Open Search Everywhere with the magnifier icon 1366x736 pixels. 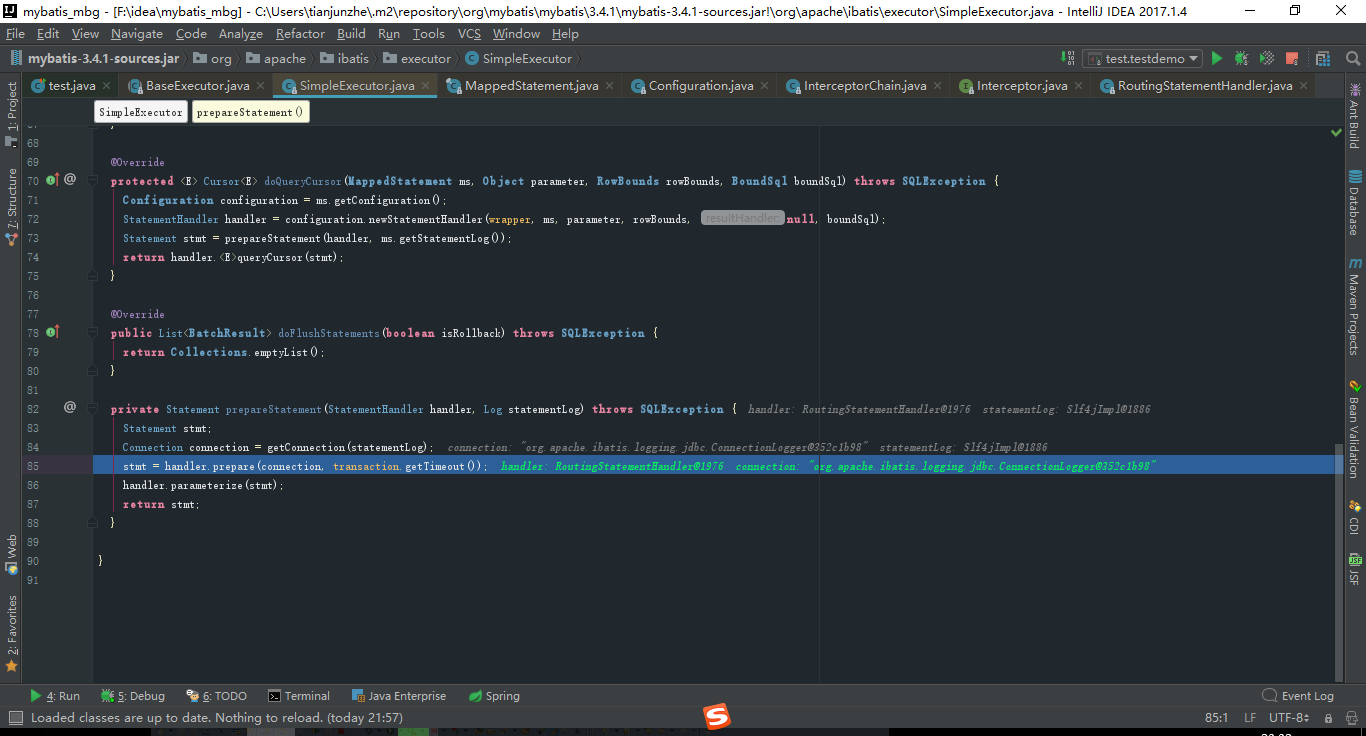pos(1352,58)
